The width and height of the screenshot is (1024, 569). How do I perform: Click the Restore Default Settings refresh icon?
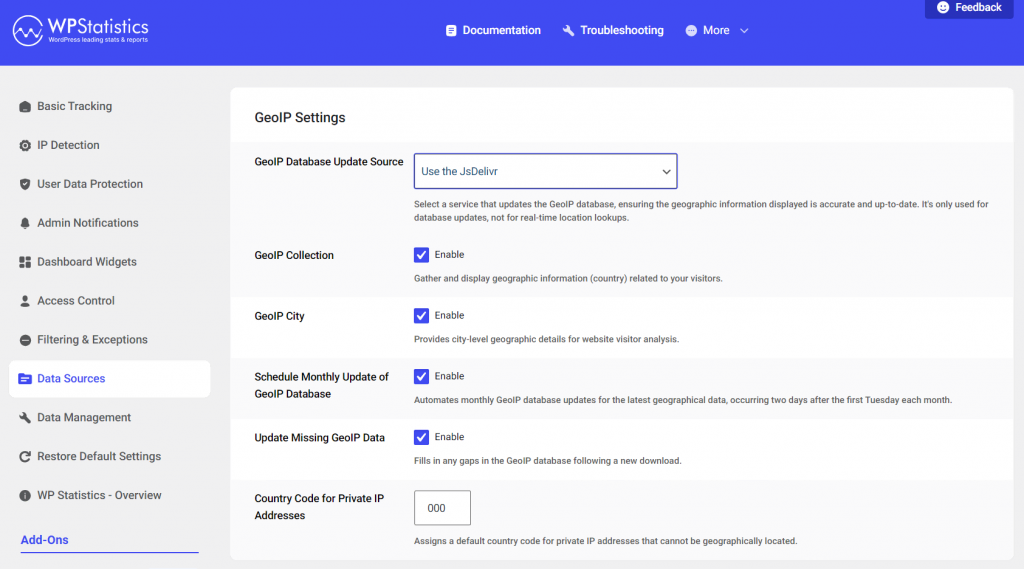[25, 457]
